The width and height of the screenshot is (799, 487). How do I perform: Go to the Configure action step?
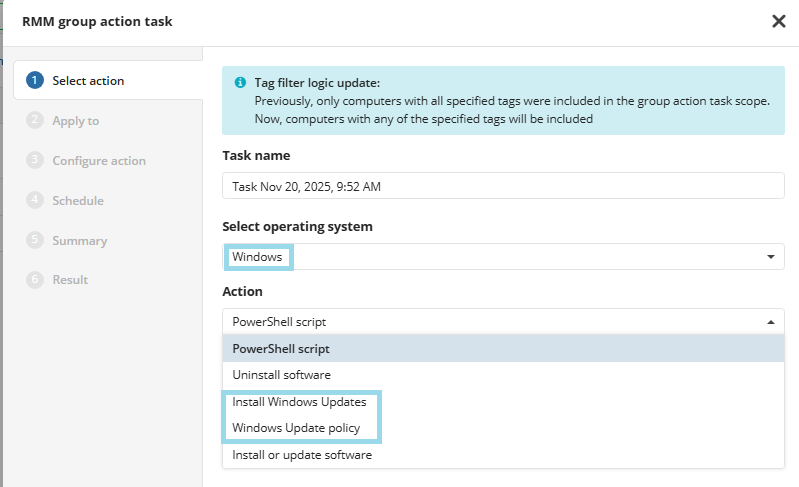[99, 161]
